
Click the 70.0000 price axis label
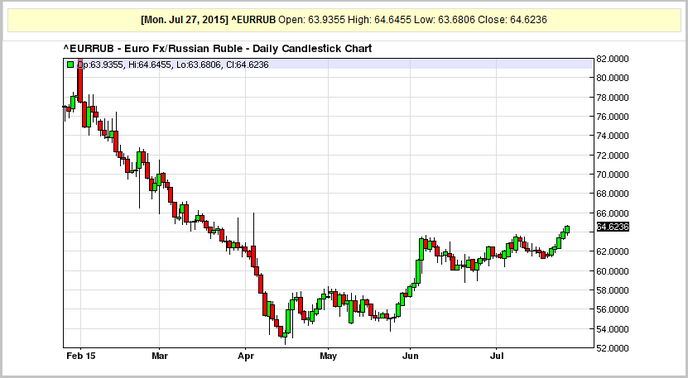613,174
